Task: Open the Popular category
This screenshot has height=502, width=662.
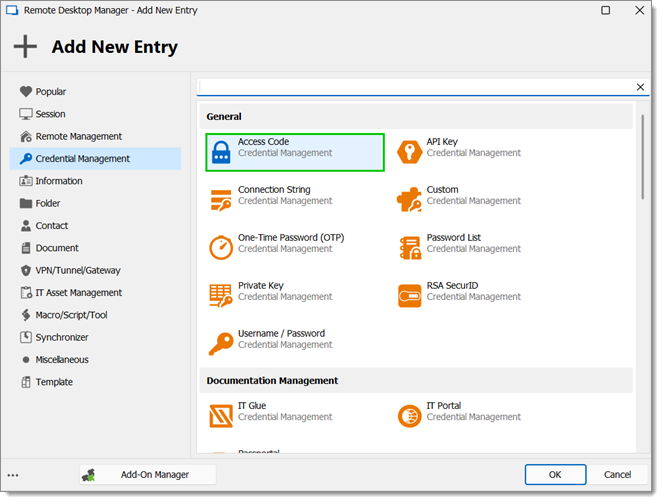Action: pos(95,92)
